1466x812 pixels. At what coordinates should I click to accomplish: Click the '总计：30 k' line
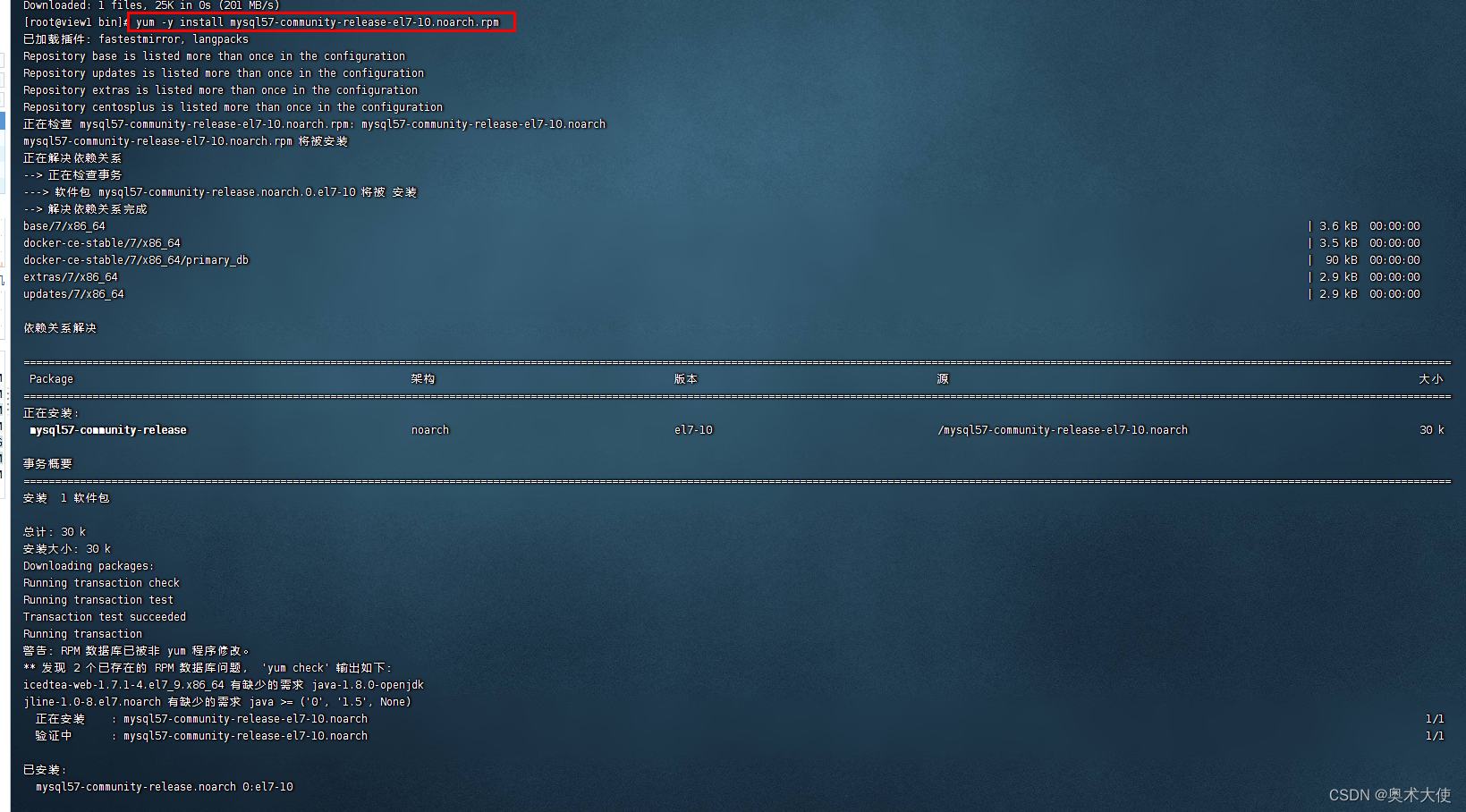[x=55, y=532]
